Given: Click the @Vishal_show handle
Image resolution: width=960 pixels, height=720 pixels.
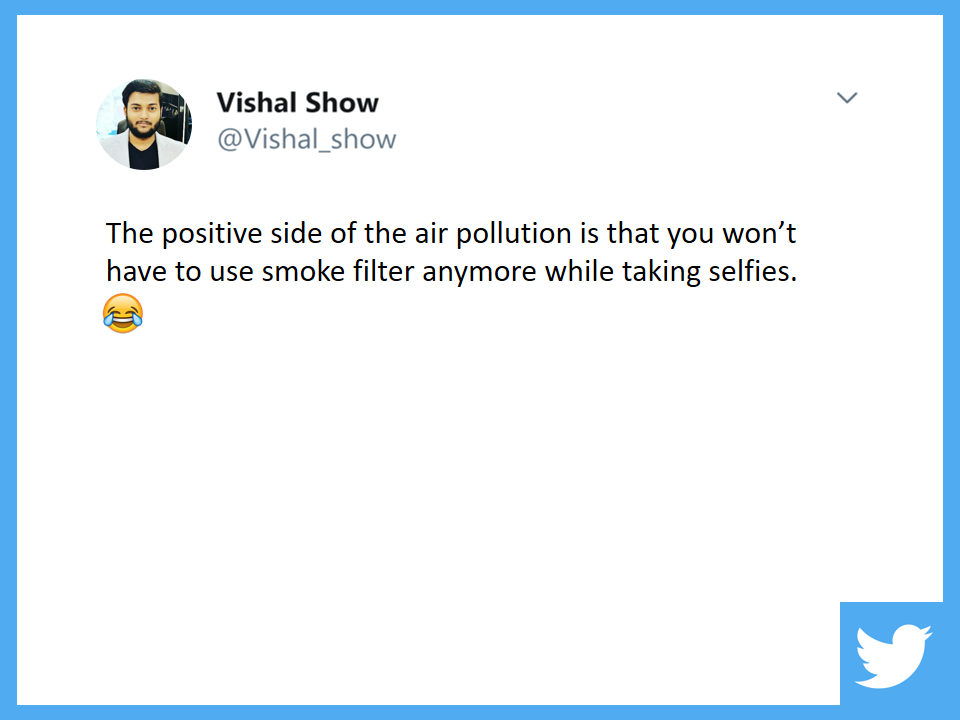Looking at the screenshot, I should coord(307,139).
